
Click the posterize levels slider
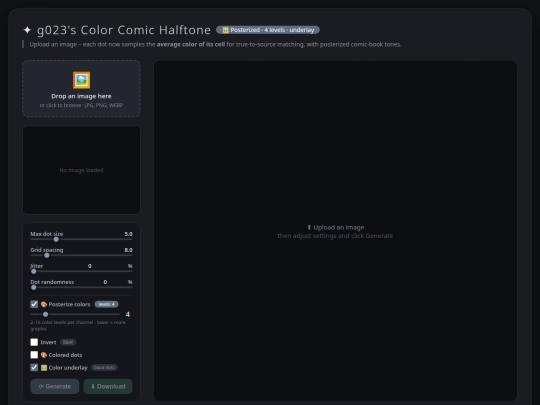[x=75, y=314]
